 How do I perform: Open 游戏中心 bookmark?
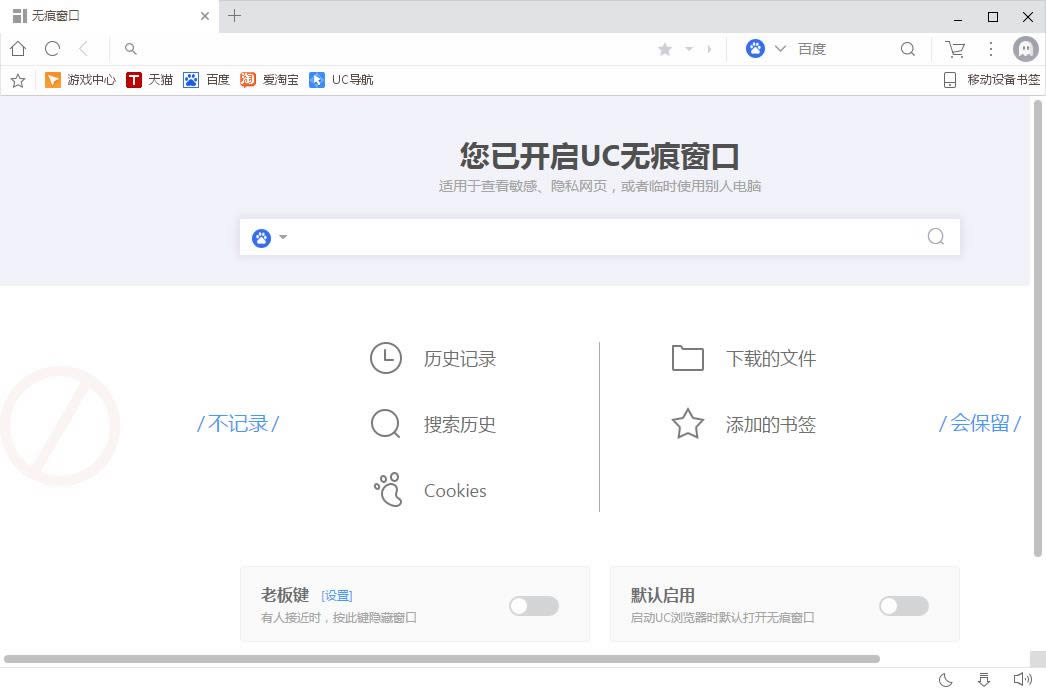(x=80, y=80)
